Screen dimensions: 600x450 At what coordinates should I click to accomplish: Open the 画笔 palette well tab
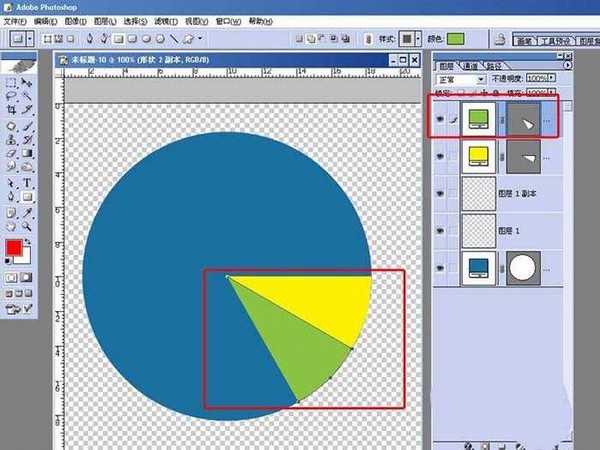525,41
